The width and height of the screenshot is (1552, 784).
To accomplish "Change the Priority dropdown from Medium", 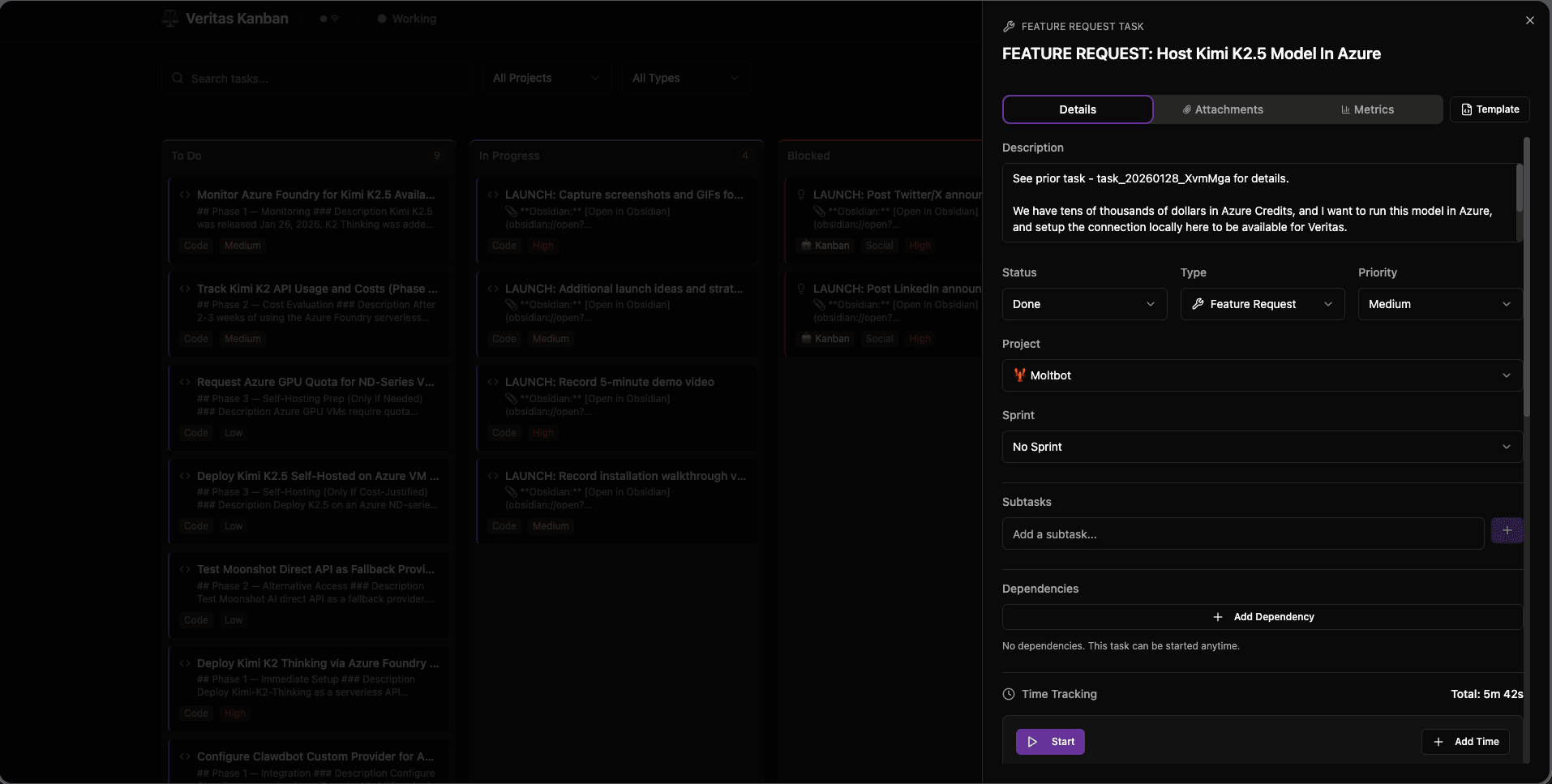I will point(1439,304).
